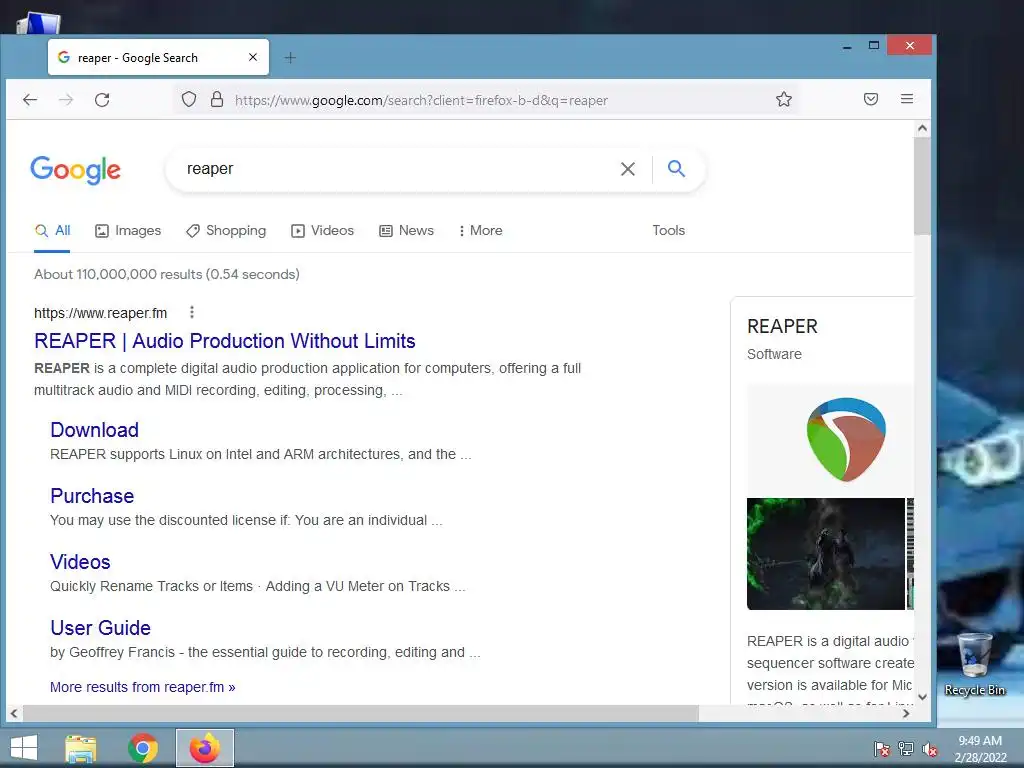1024x768 pixels.
Task: Open the three-dot menu beside reaper.fm URL
Action: (x=191, y=313)
